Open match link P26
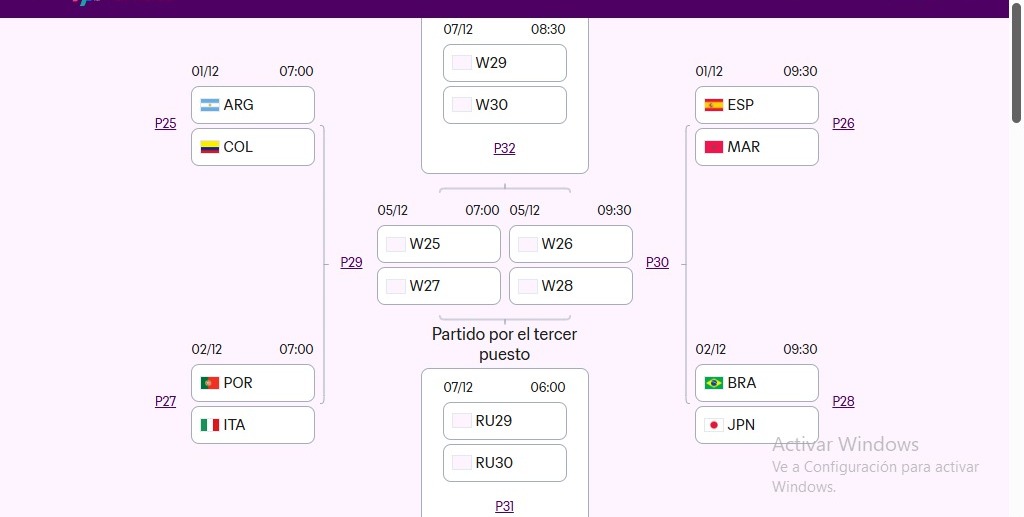The width and height of the screenshot is (1024, 517). [843, 124]
